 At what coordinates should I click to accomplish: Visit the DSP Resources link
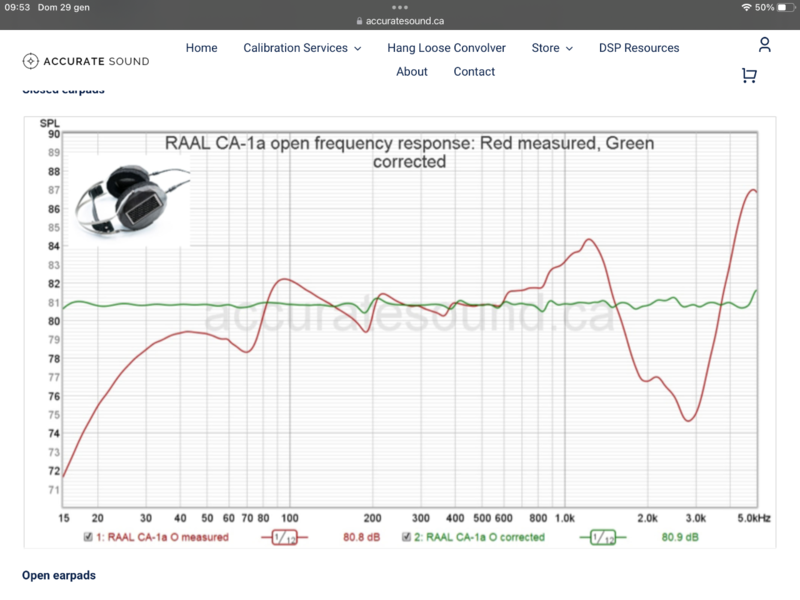coord(638,48)
